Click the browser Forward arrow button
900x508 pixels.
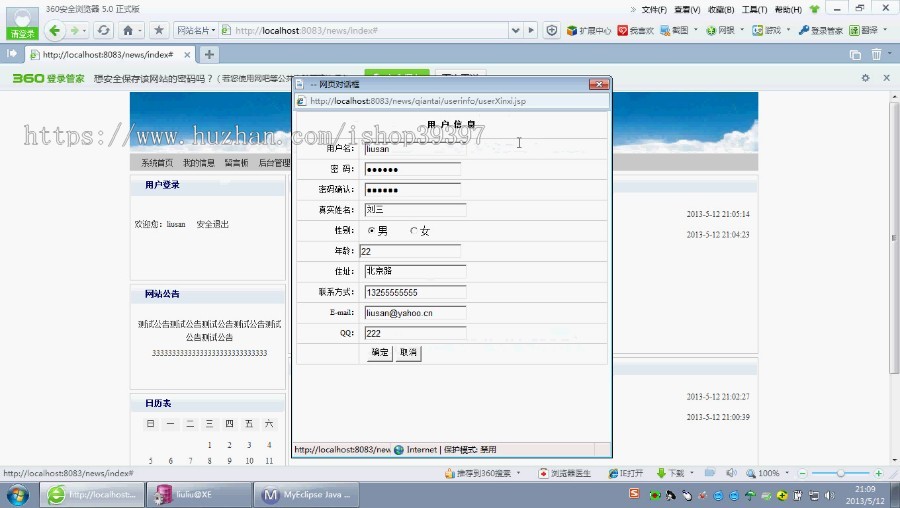point(74,30)
